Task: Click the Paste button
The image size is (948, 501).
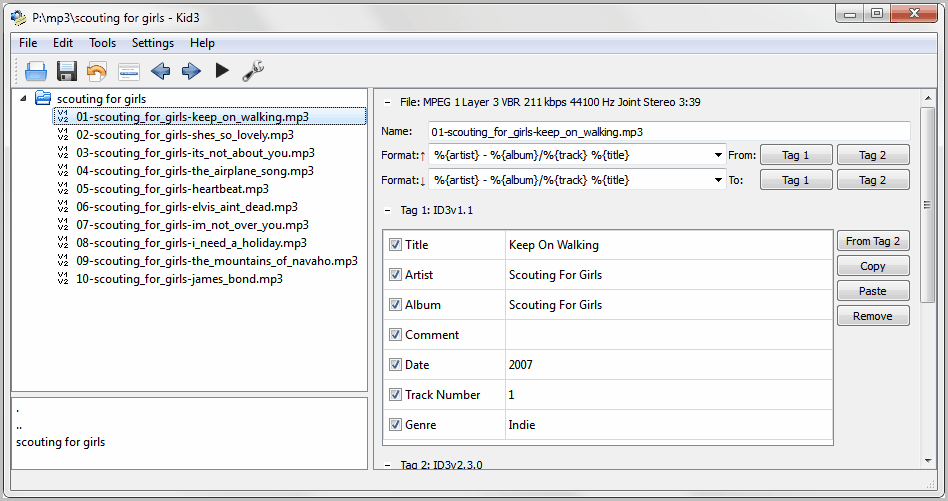Action: [873, 291]
